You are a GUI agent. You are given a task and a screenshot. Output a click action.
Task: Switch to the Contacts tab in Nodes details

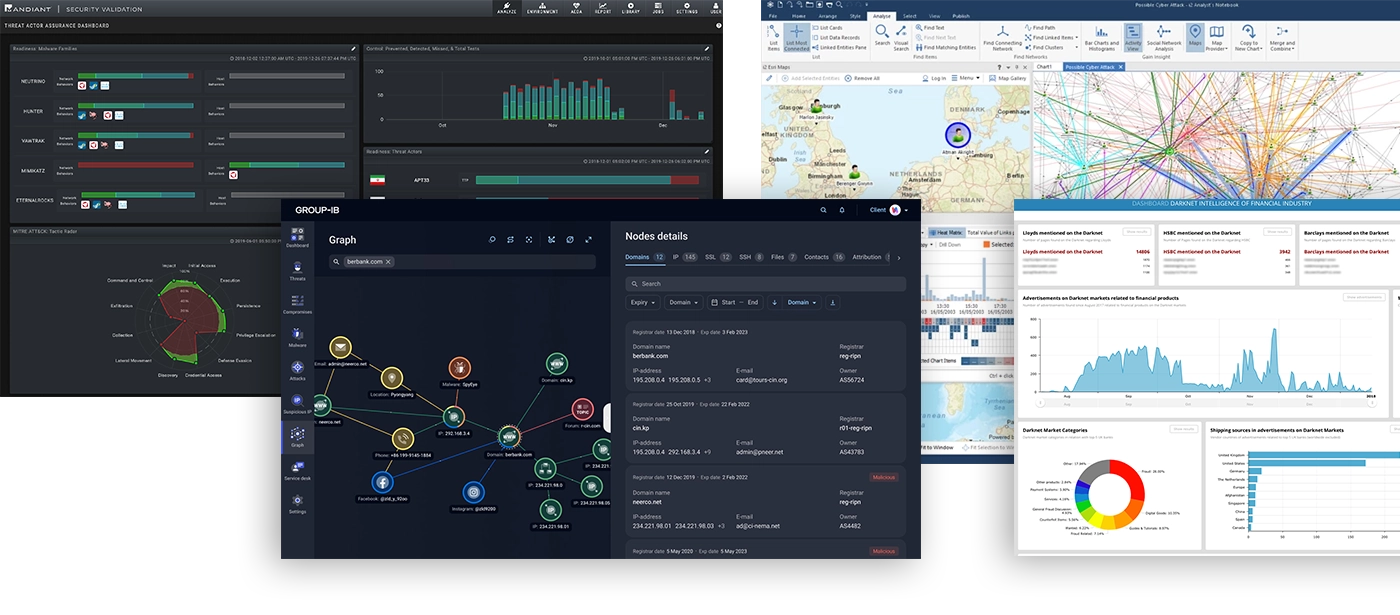click(x=825, y=257)
